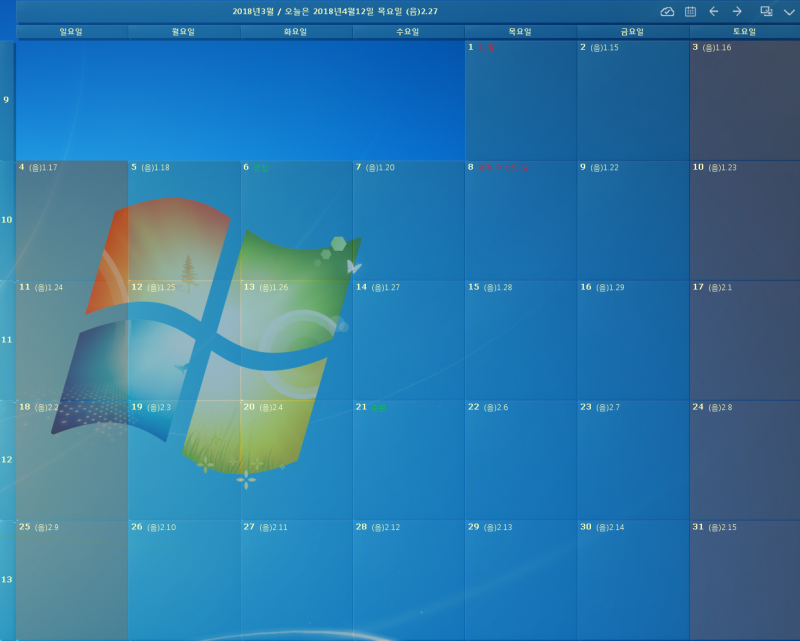
Task: Select the date cell for 12 (음)1.25
Action: click(x=184, y=340)
